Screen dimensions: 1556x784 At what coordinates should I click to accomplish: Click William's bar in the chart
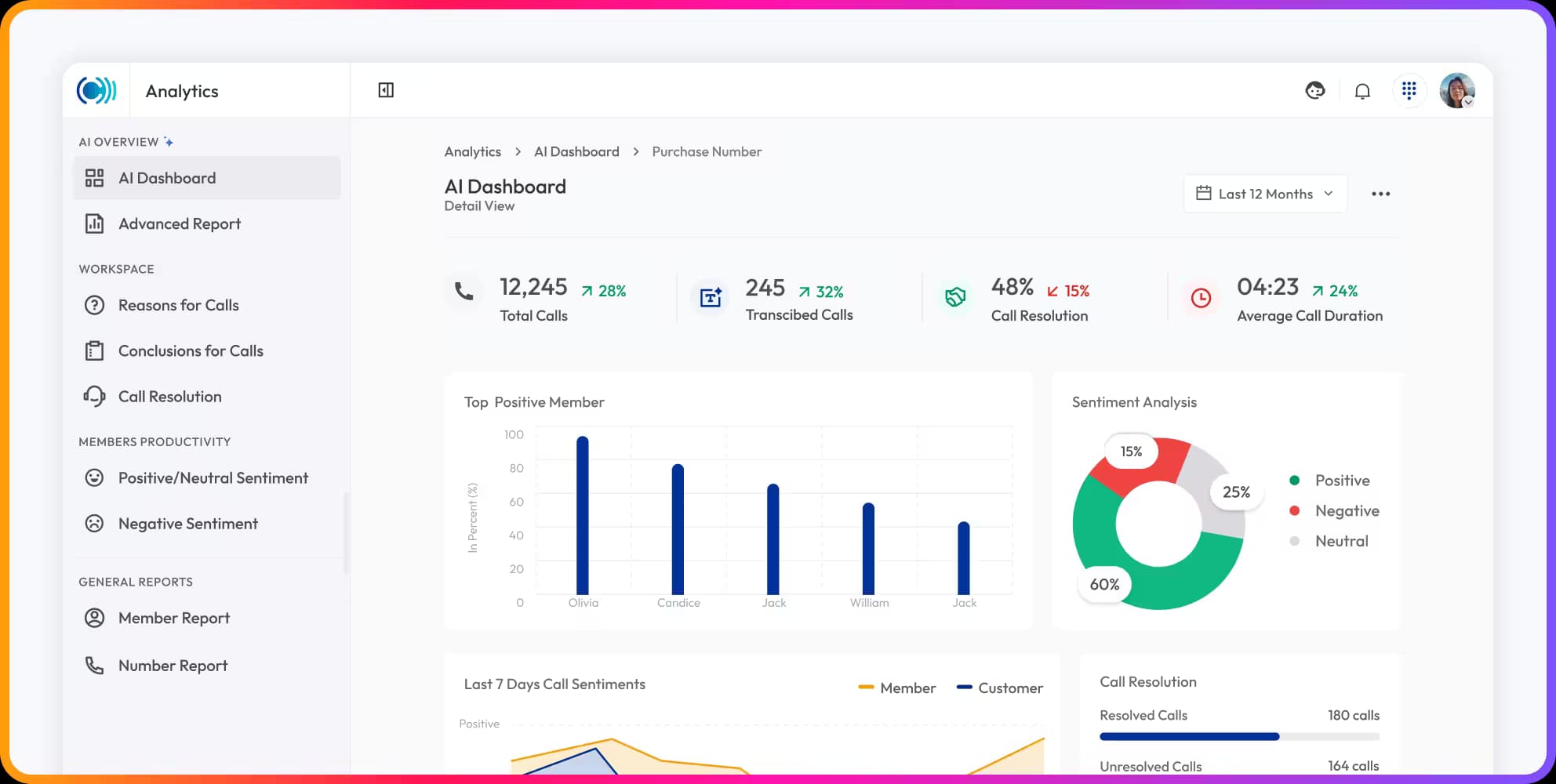click(868, 549)
